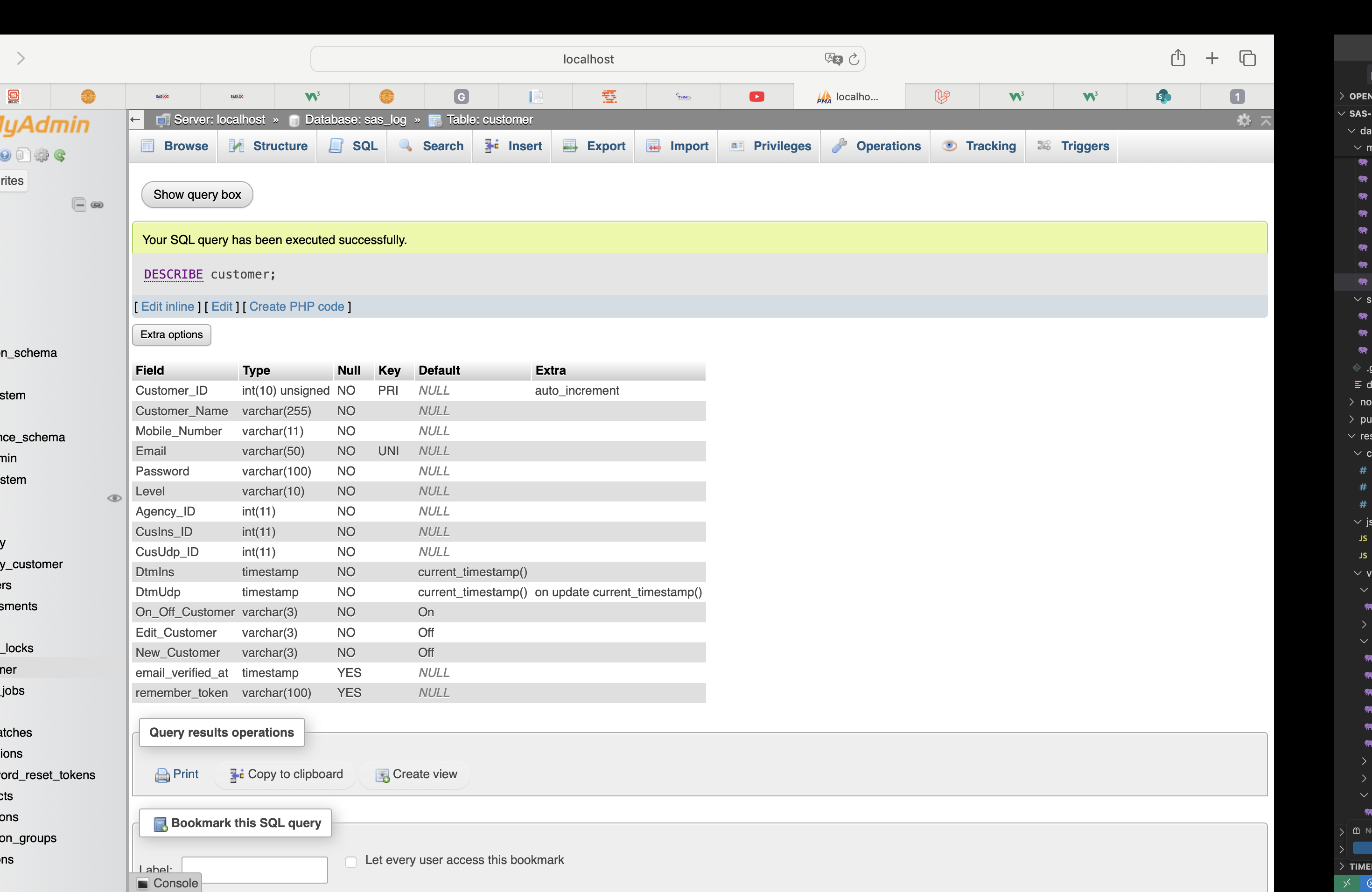Collapse all navigation tree with minus icon

(79, 204)
